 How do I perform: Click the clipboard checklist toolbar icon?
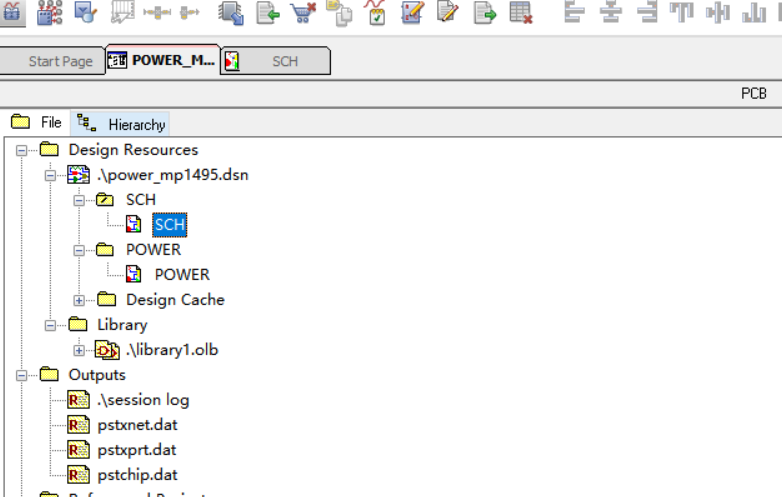(x=376, y=12)
